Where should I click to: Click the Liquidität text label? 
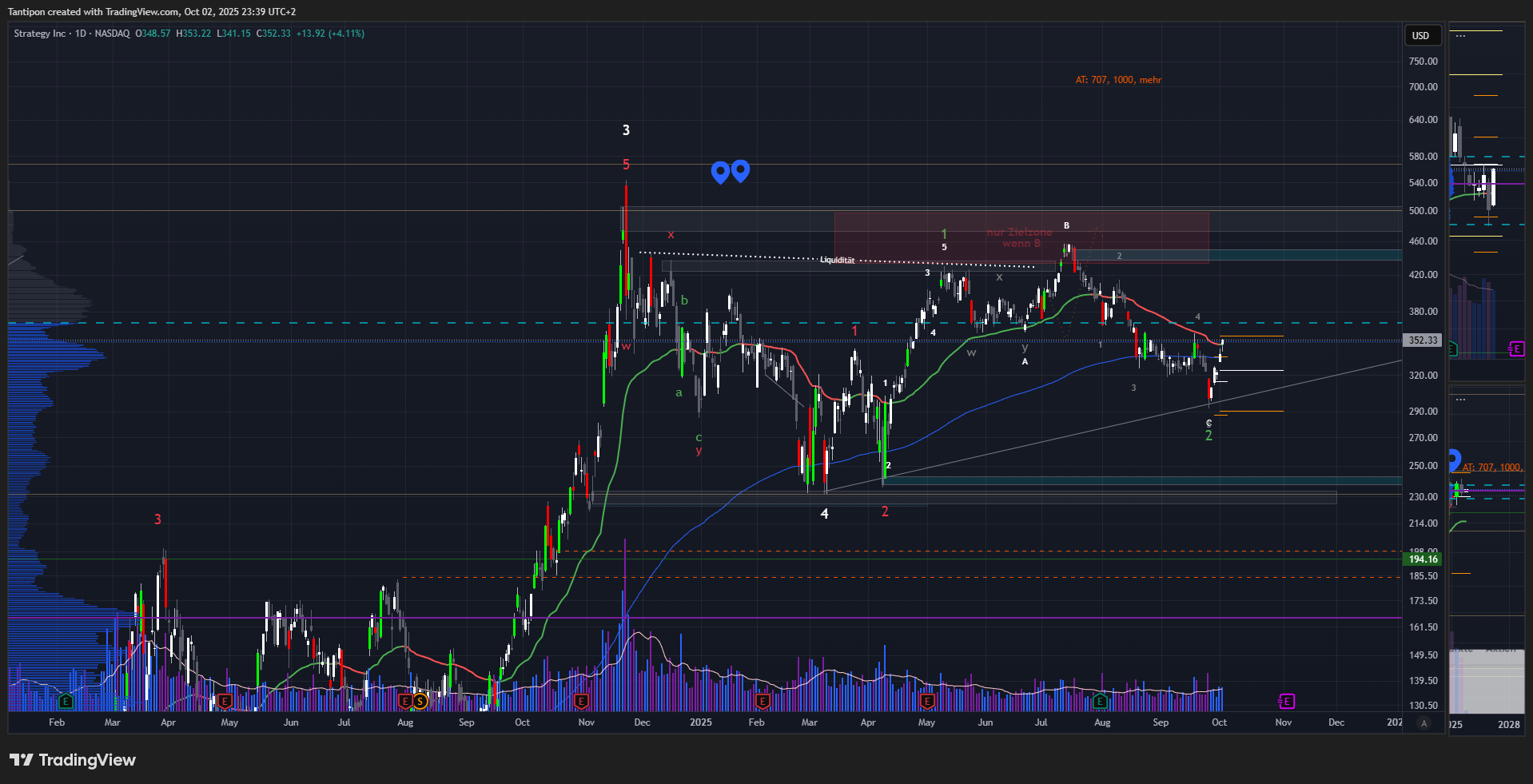click(837, 260)
